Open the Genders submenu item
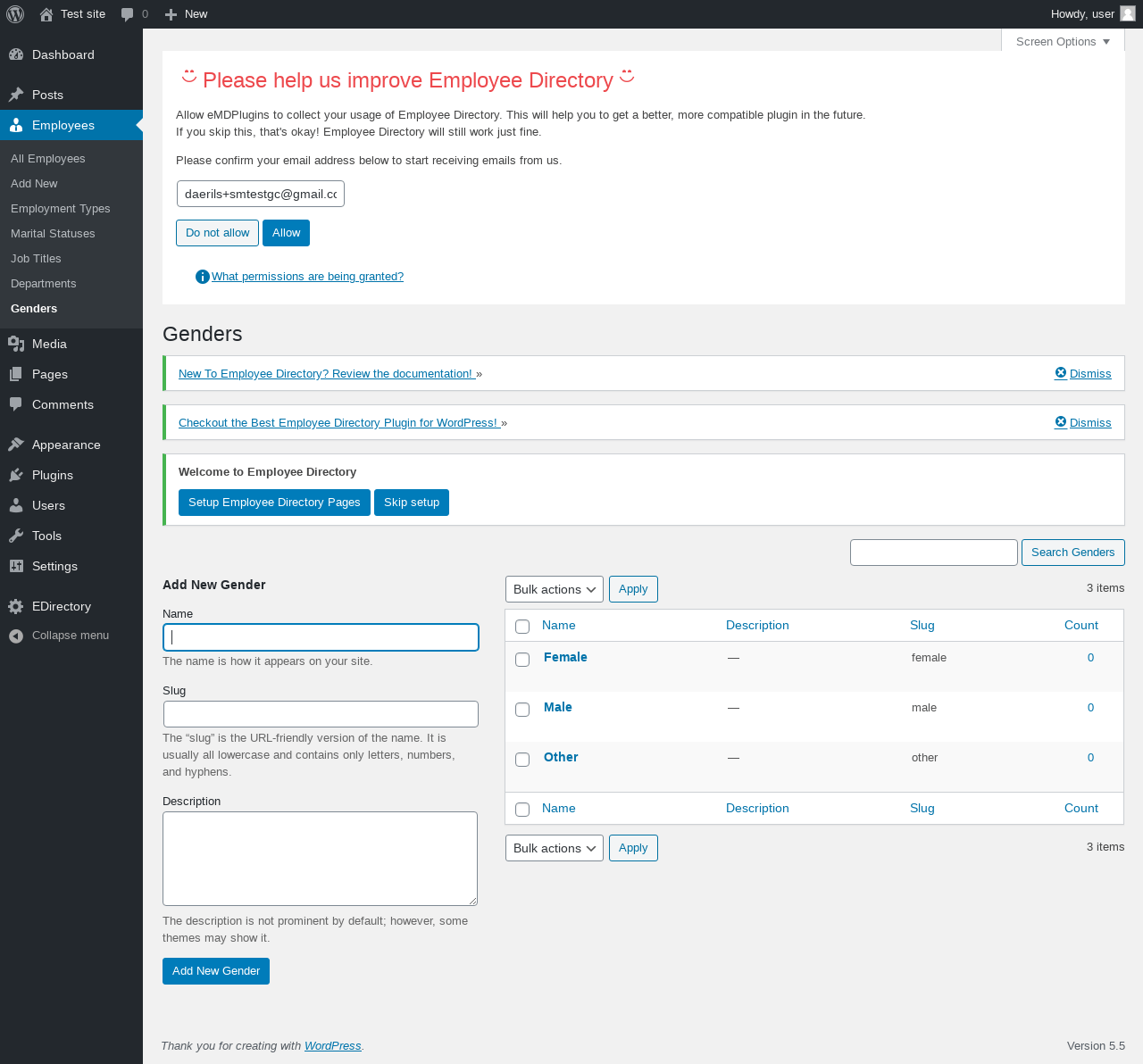The width and height of the screenshot is (1143, 1064). [x=34, y=309]
